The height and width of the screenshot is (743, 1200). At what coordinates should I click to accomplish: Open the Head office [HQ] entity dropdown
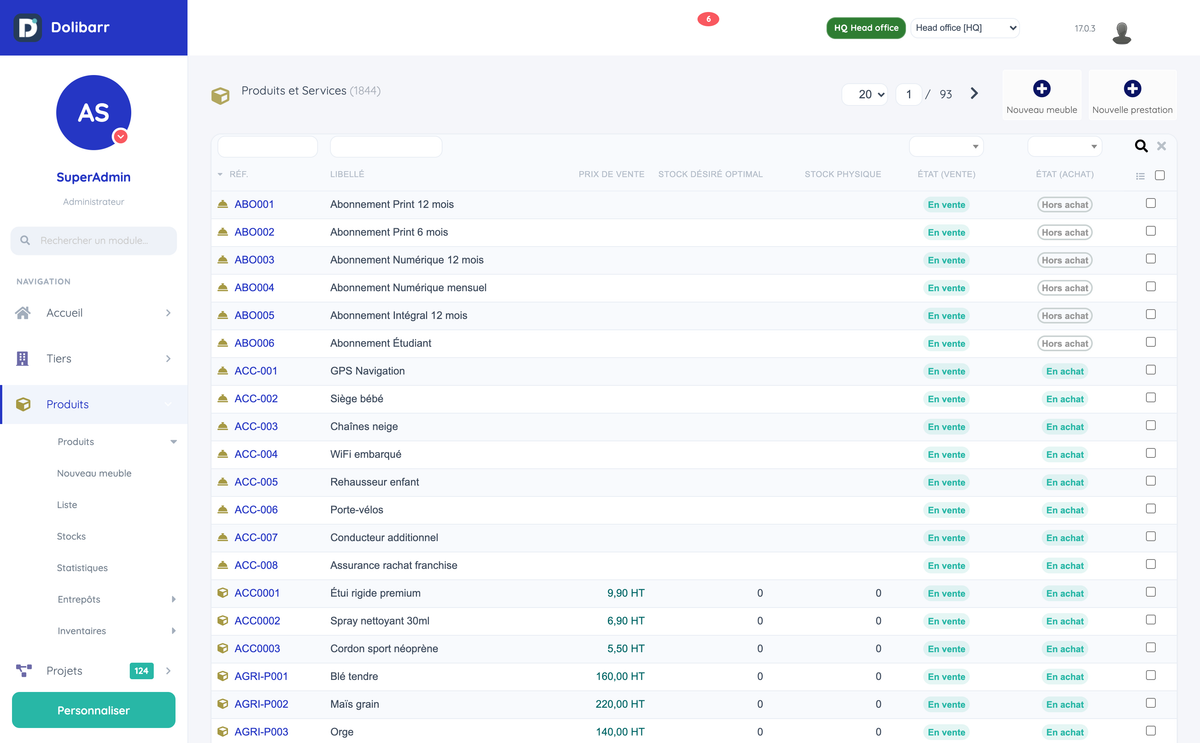pyautogui.click(x=965, y=28)
